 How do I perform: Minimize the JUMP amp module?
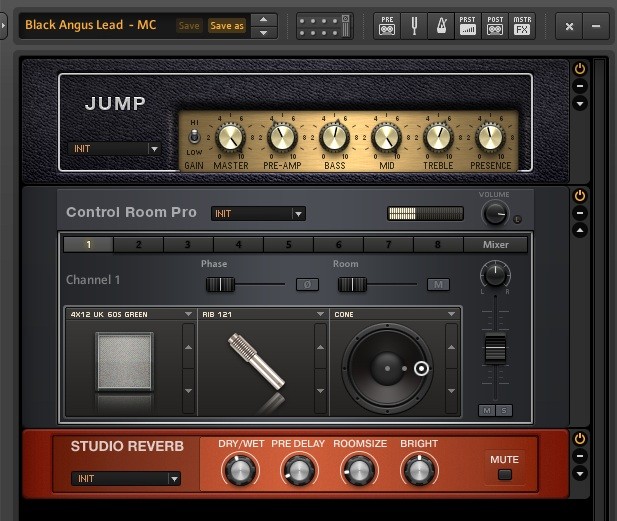[x=580, y=86]
